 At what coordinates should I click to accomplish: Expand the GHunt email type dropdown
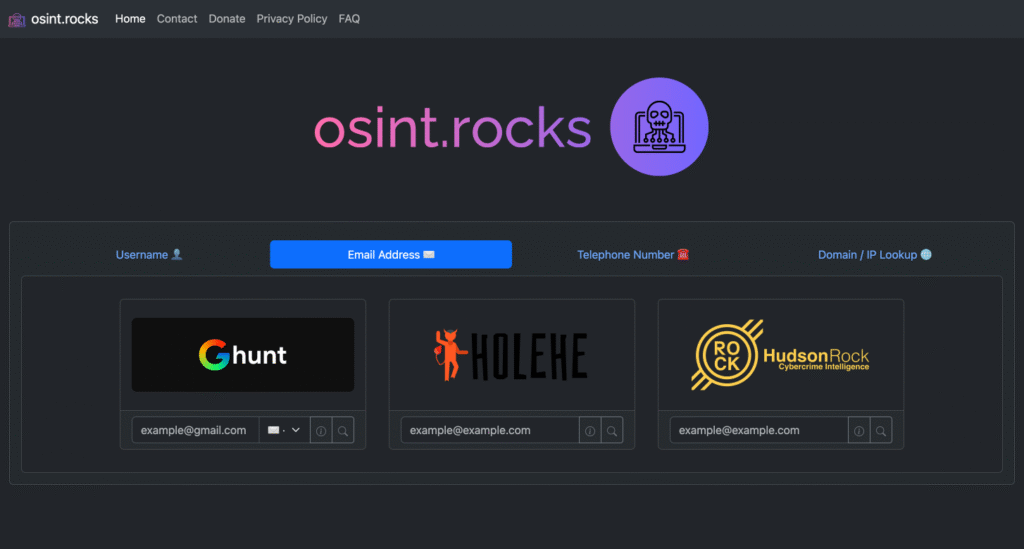coord(284,431)
